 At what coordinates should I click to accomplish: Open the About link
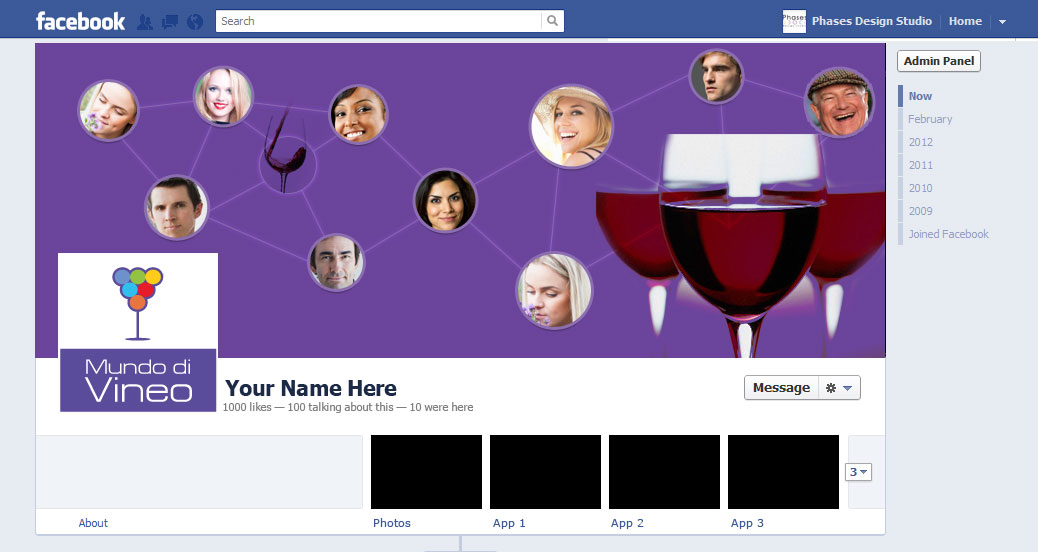pos(93,523)
